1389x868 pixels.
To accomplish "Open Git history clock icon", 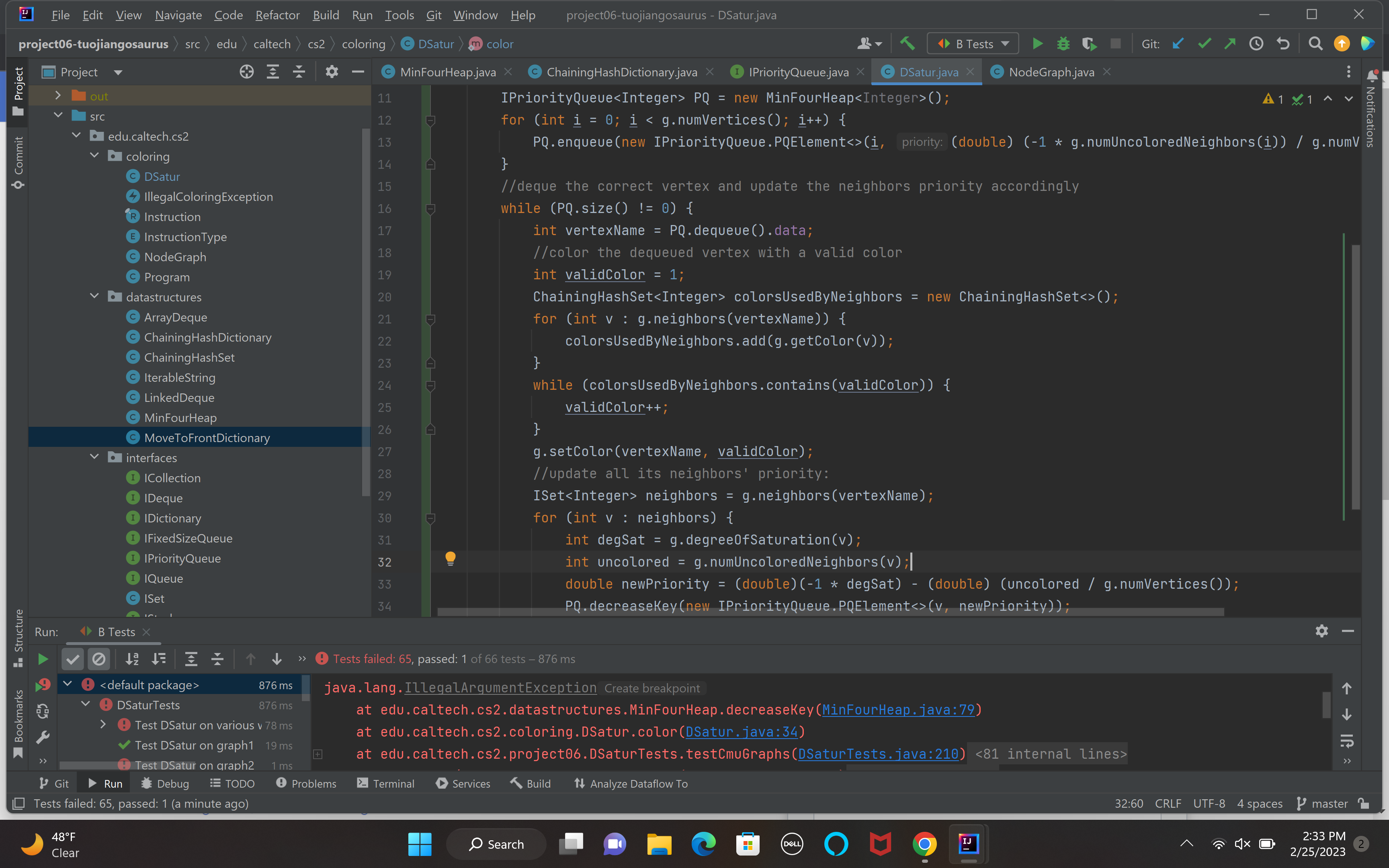I will click(1256, 44).
